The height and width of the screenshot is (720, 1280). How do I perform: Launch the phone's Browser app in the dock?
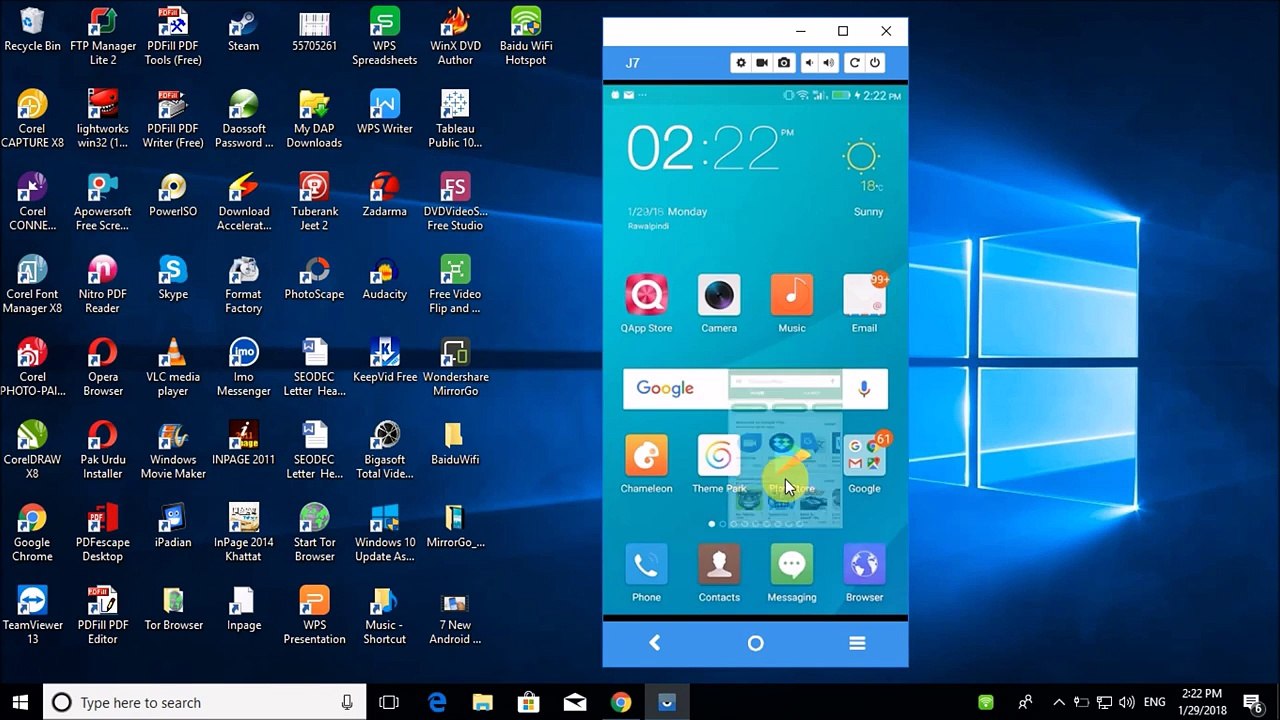click(x=864, y=573)
